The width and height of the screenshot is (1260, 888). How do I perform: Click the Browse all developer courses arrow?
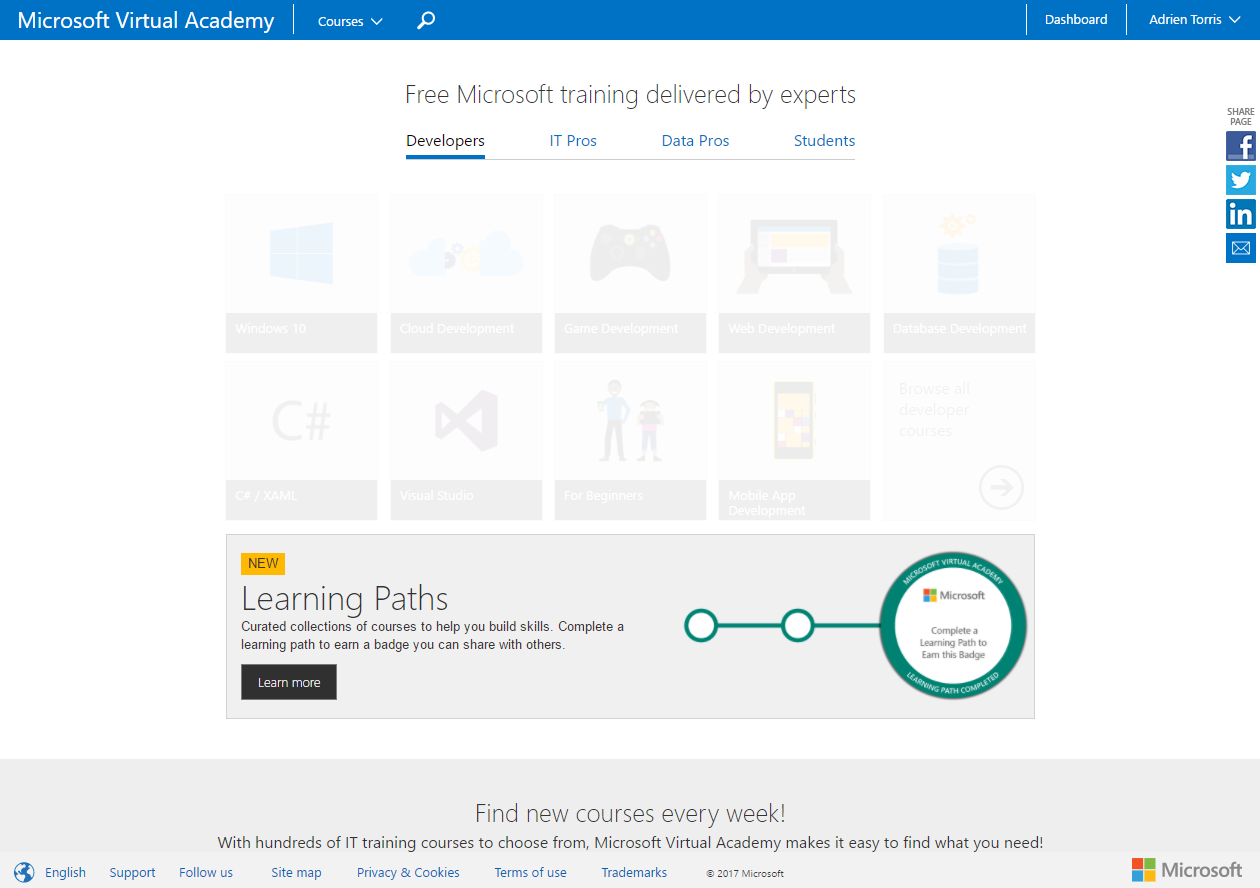1001,488
